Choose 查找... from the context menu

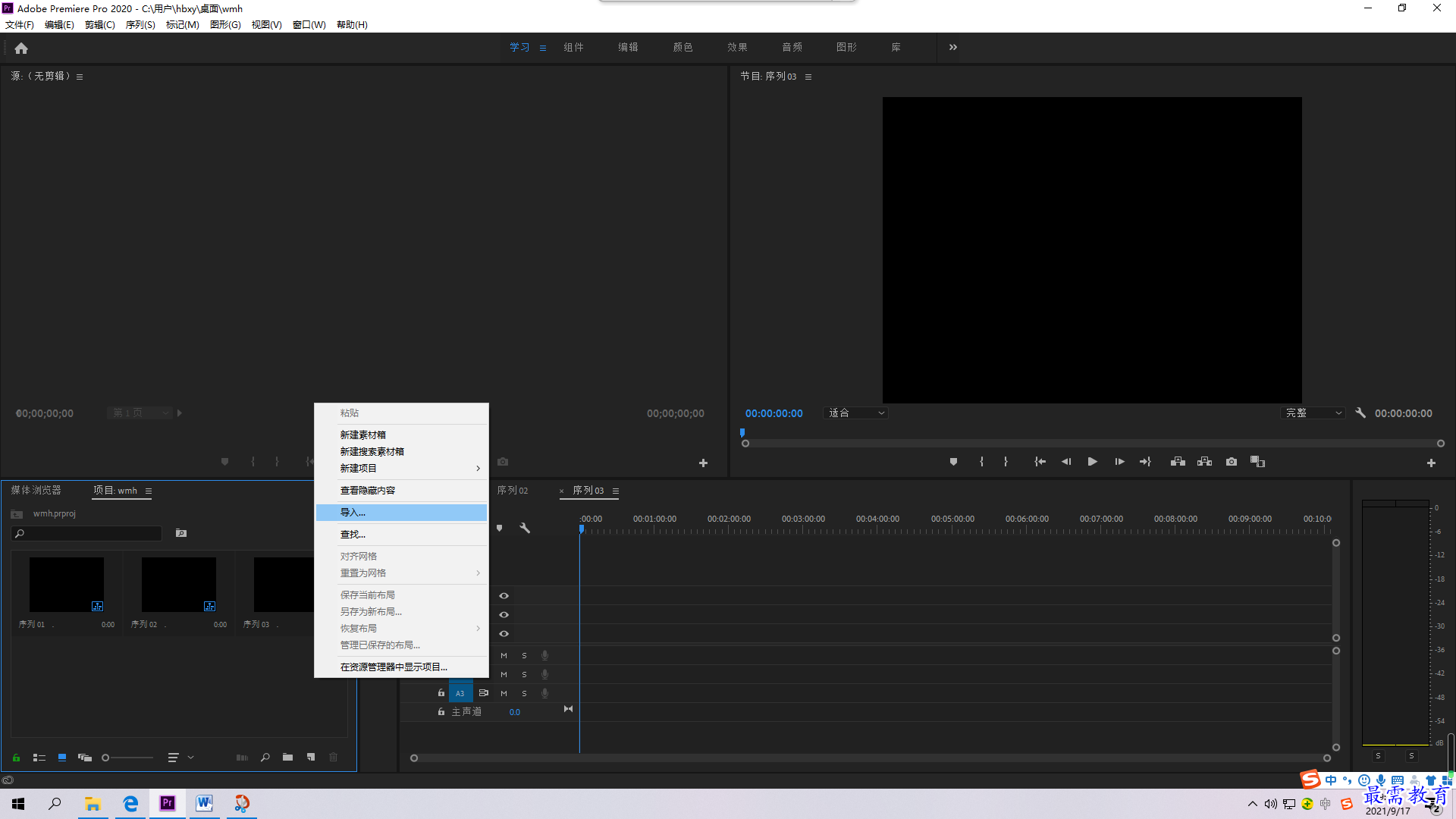pos(402,535)
